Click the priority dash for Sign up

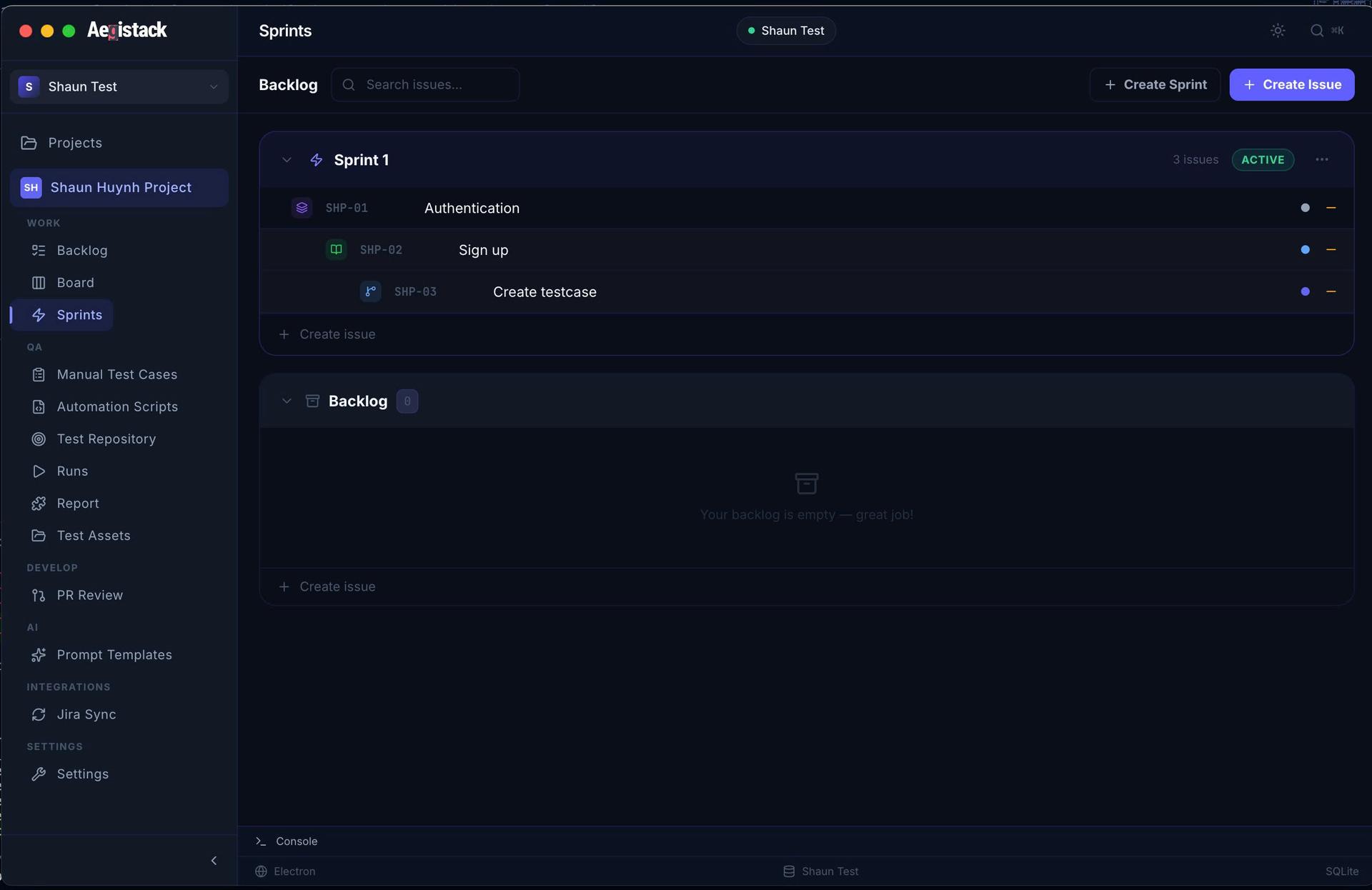pyautogui.click(x=1331, y=249)
